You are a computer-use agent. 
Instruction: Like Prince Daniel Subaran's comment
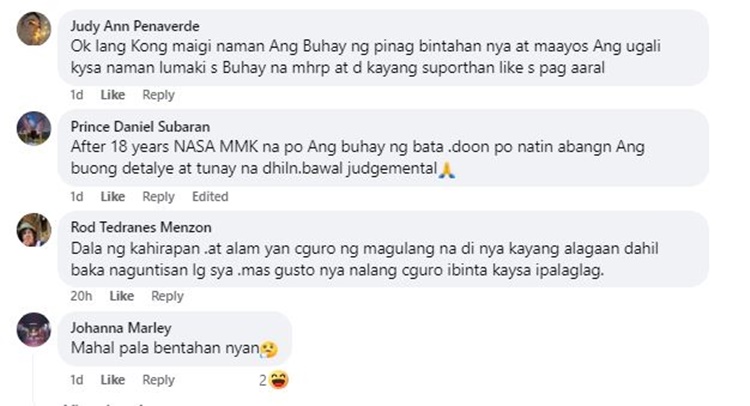pyautogui.click(x=112, y=197)
